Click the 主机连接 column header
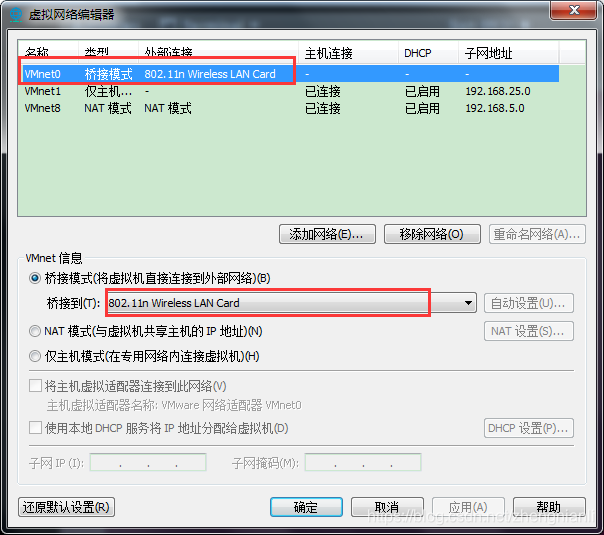The width and height of the screenshot is (604, 535). point(348,53)
